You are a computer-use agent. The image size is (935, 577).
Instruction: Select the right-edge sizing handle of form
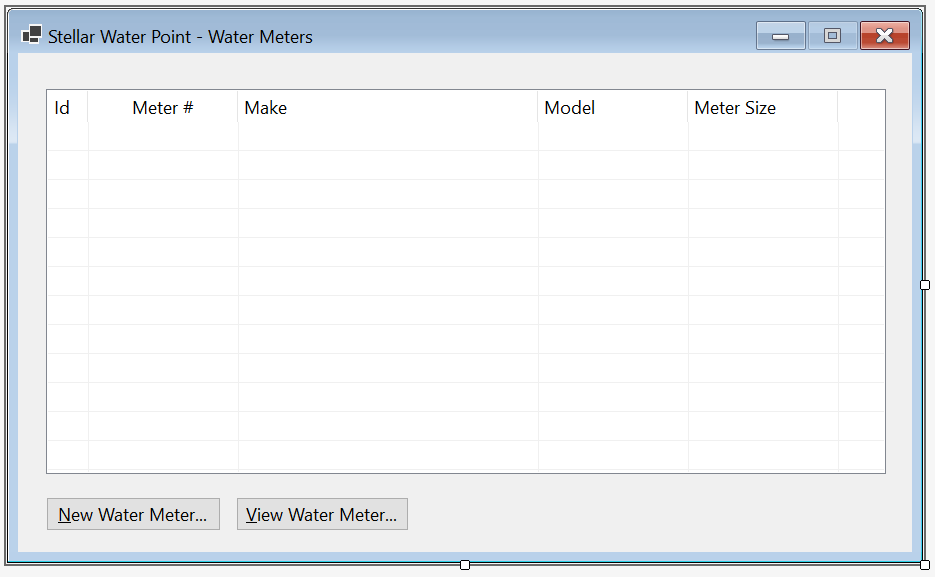pyautogui.click(x=925, y=285)
